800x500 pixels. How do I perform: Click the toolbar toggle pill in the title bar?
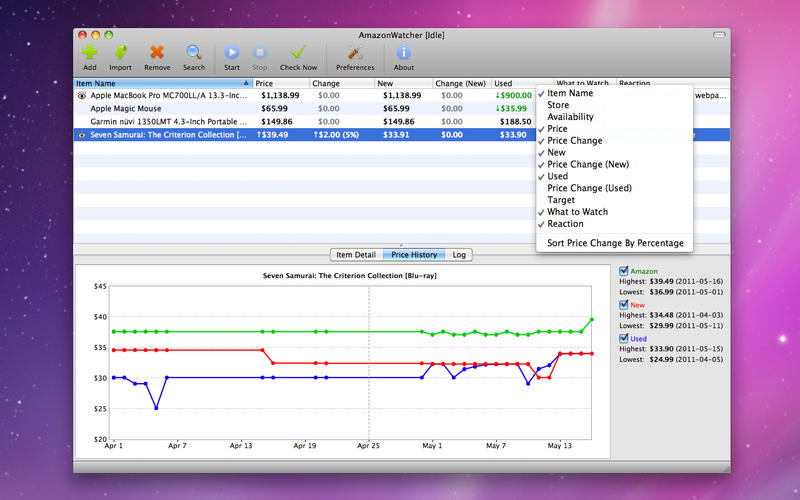pyautogui.click(x=719, y=35)
